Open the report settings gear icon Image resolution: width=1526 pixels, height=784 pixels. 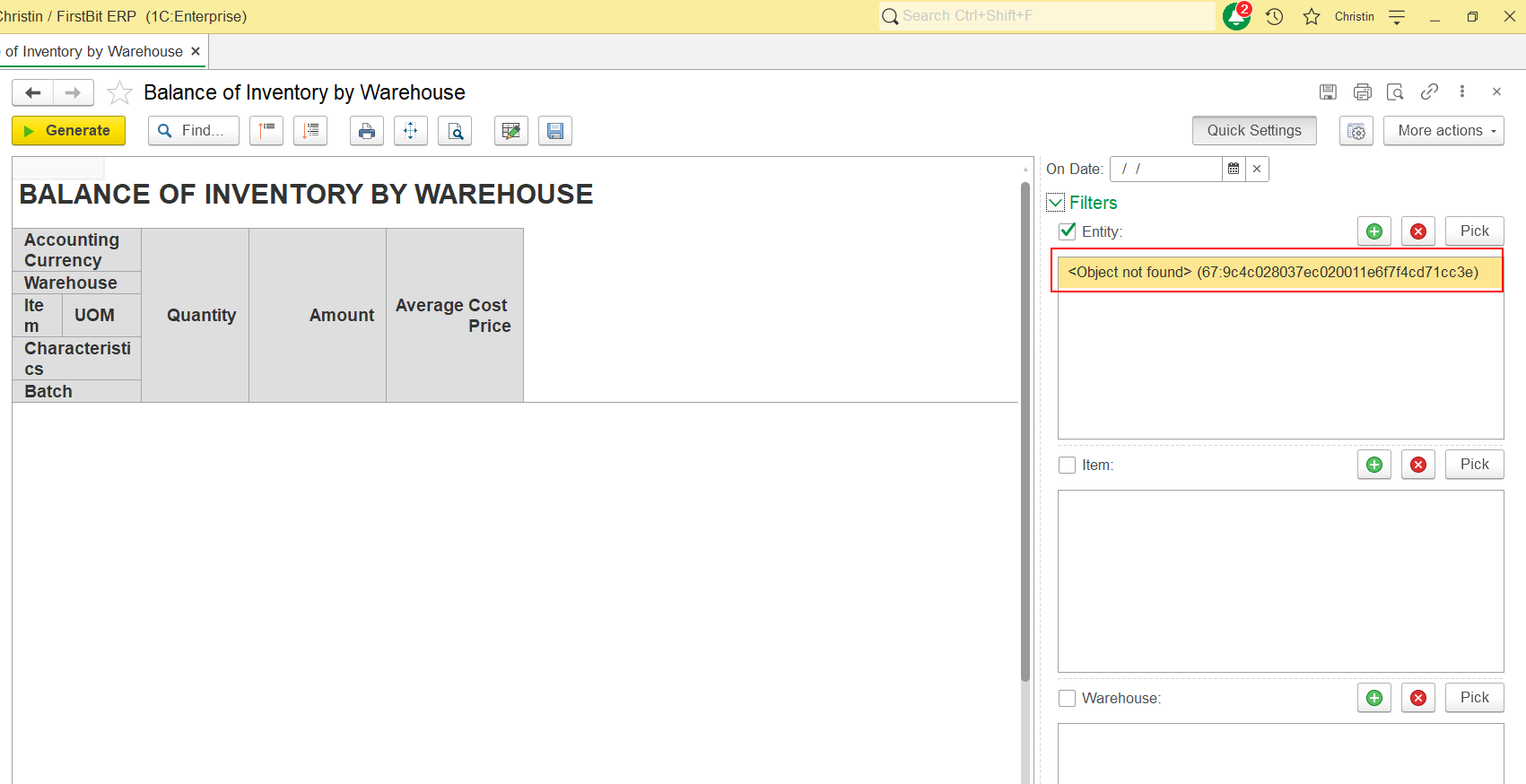coord(1356,131)
